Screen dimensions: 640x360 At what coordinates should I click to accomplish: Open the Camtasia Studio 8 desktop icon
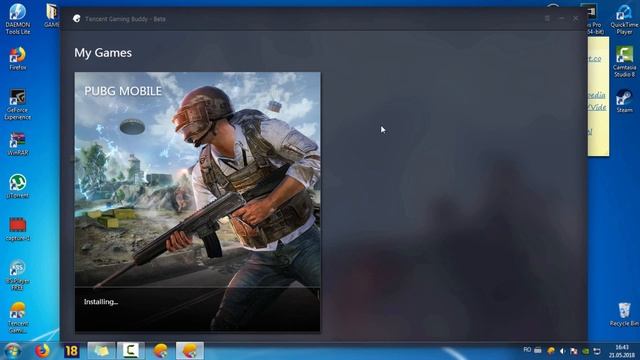pyautogui.click(x=624, y=62)
